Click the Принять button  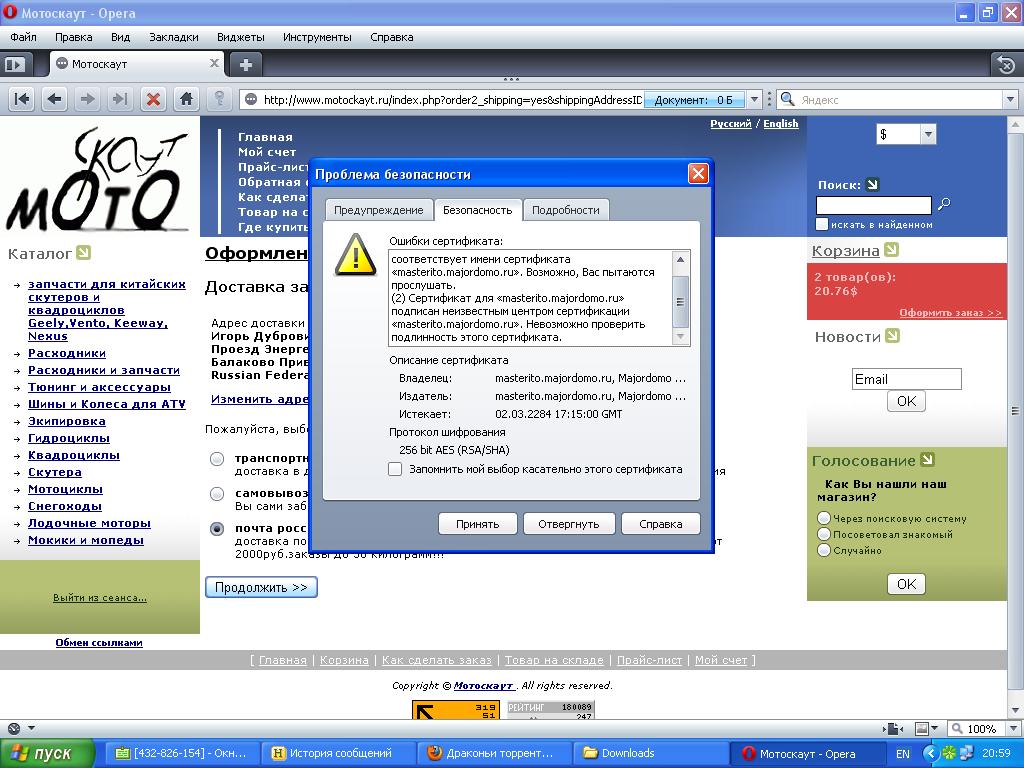477,524
